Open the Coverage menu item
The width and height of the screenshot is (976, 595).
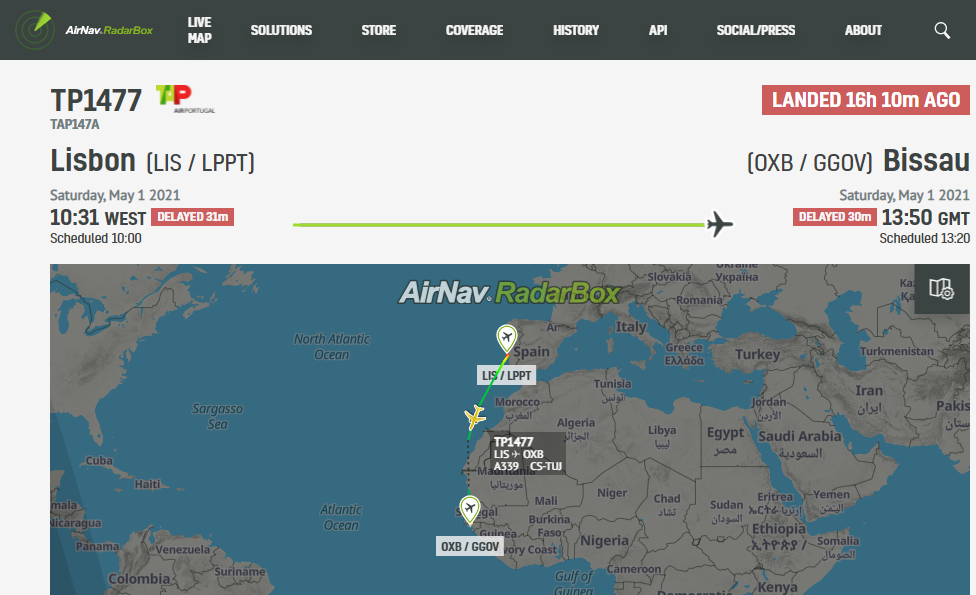click(x=474, y=30)
